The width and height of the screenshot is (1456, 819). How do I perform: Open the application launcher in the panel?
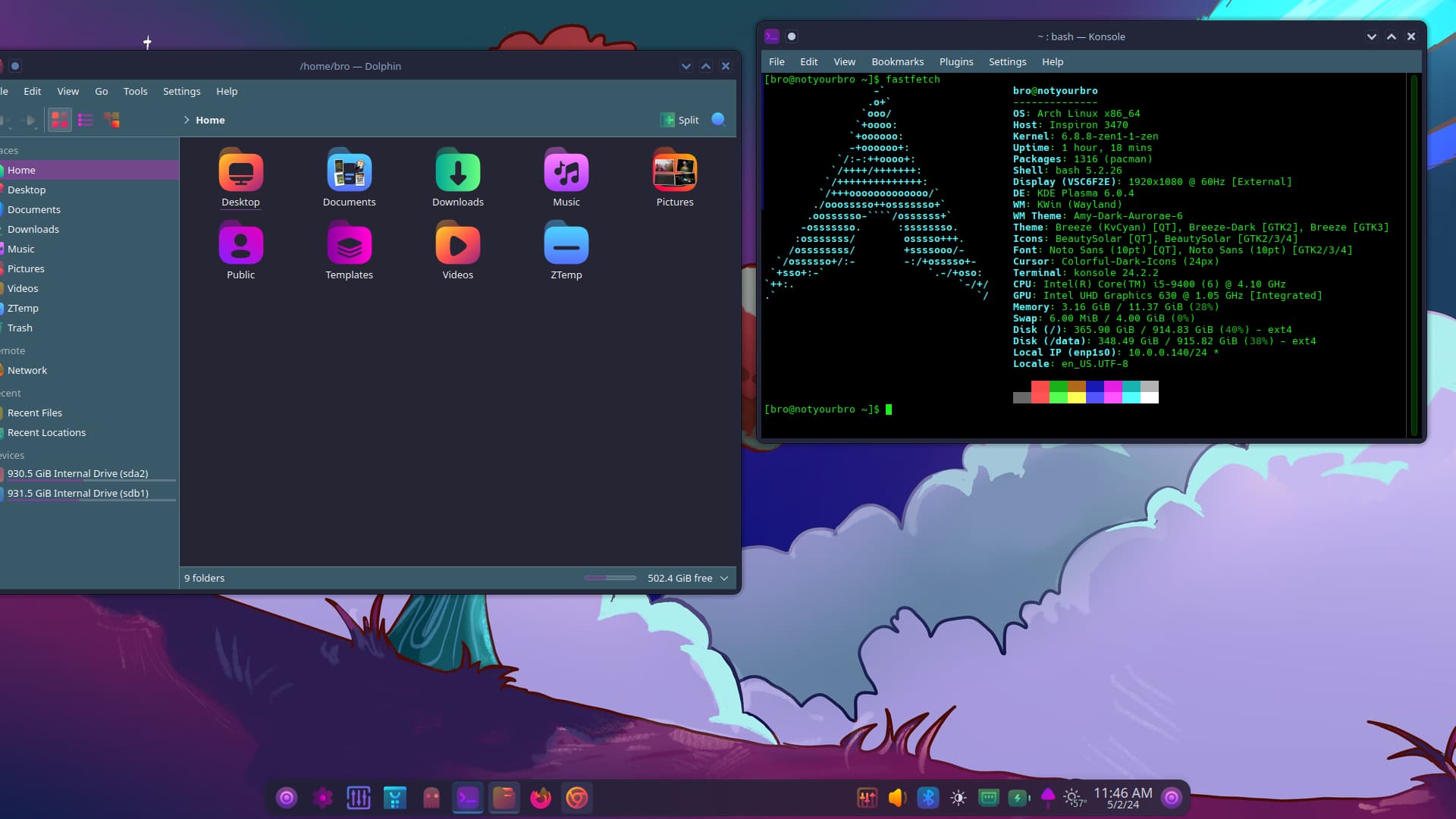287,797
